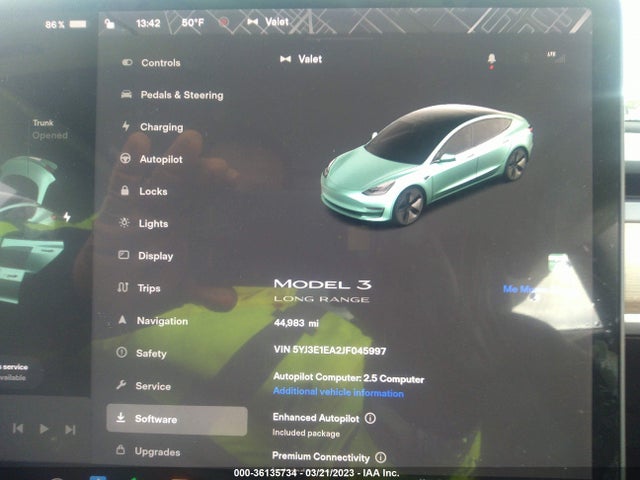Click the wrench icon beside Service
The image size is (640, 480).
[x=121, y=384]
